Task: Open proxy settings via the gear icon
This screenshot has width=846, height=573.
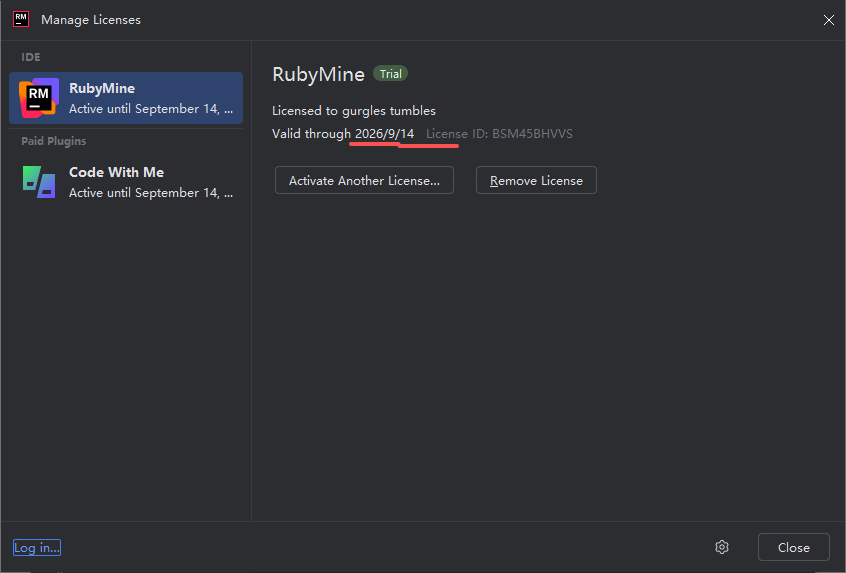Action: click(722, 547)
